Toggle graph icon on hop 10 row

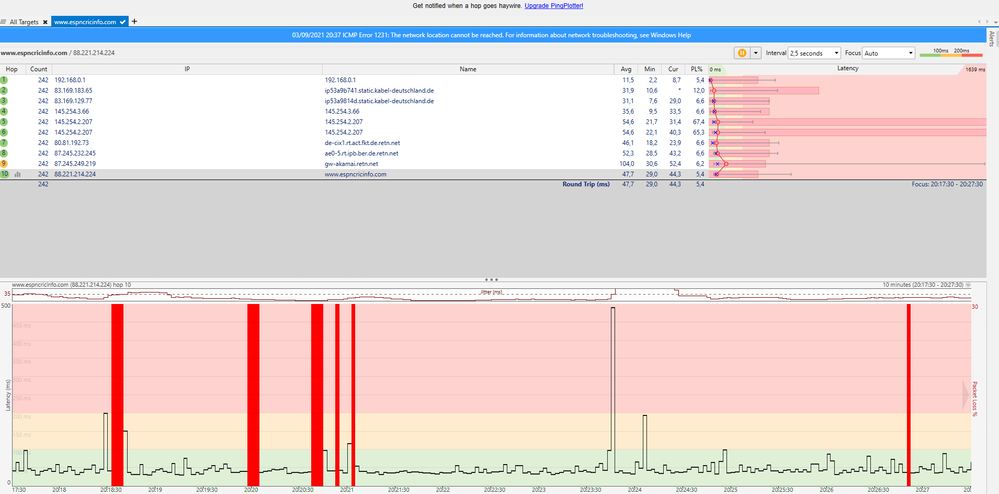(17, 174)
